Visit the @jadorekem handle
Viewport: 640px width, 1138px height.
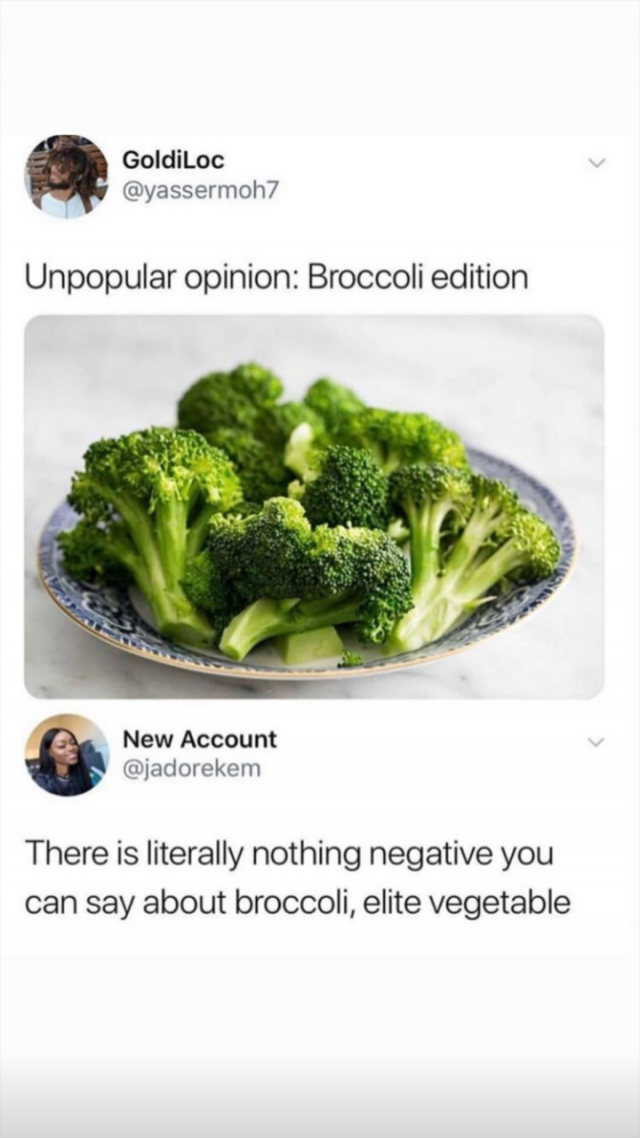191,768
